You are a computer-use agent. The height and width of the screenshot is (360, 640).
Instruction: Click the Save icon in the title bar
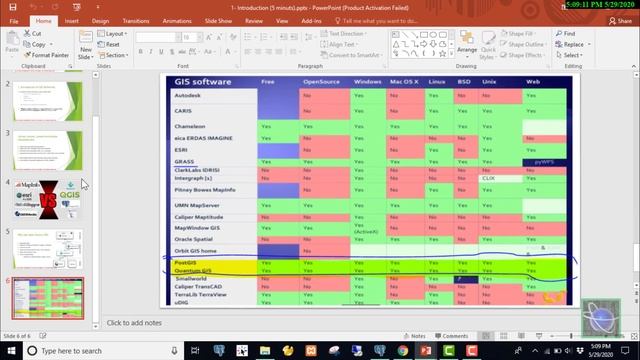click(x=13, y=7)
